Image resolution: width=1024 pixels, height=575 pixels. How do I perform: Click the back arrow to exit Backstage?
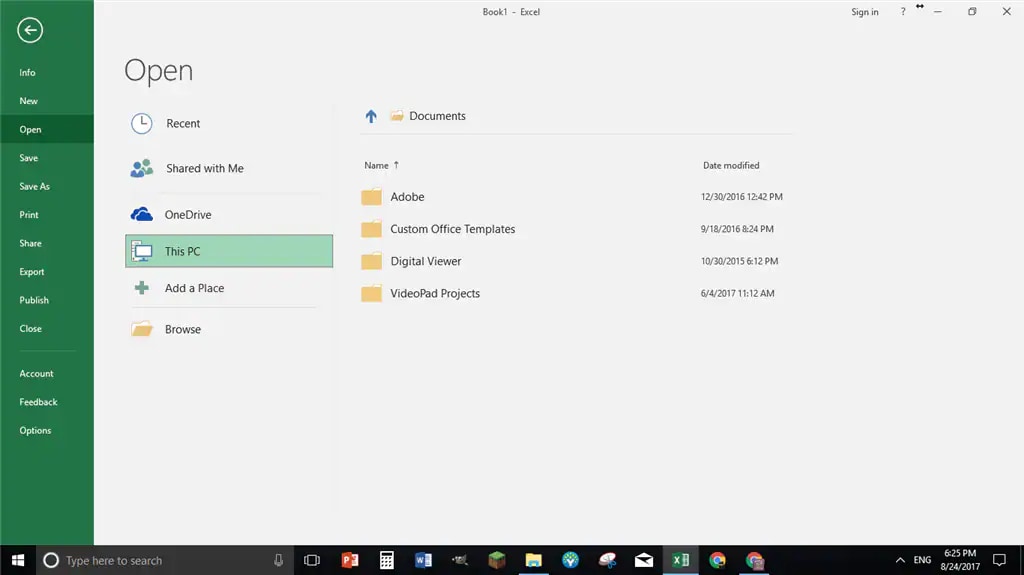(30, 31)
